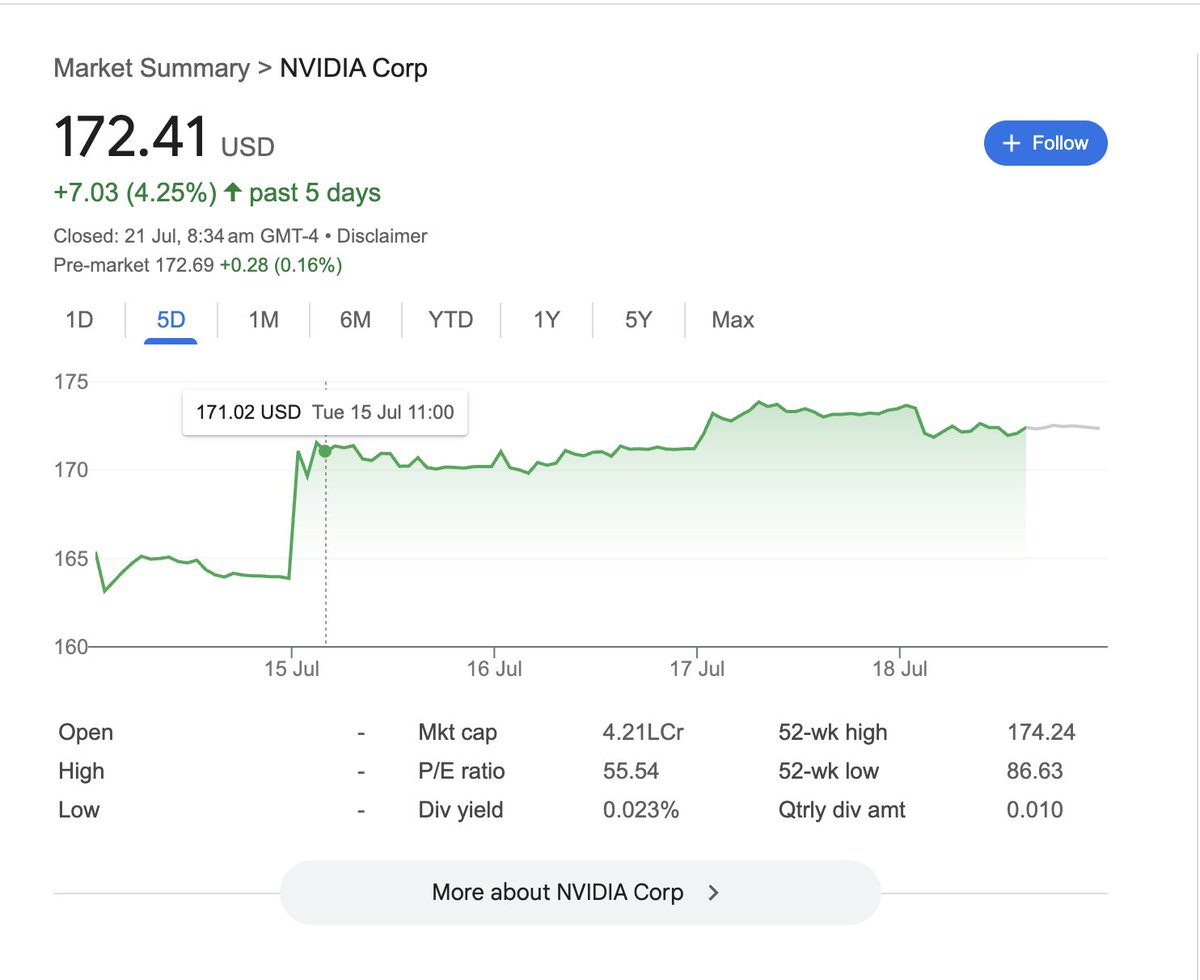Click the 172.41 price value
The image size is (1200, 980).
[x=131, y=137]
